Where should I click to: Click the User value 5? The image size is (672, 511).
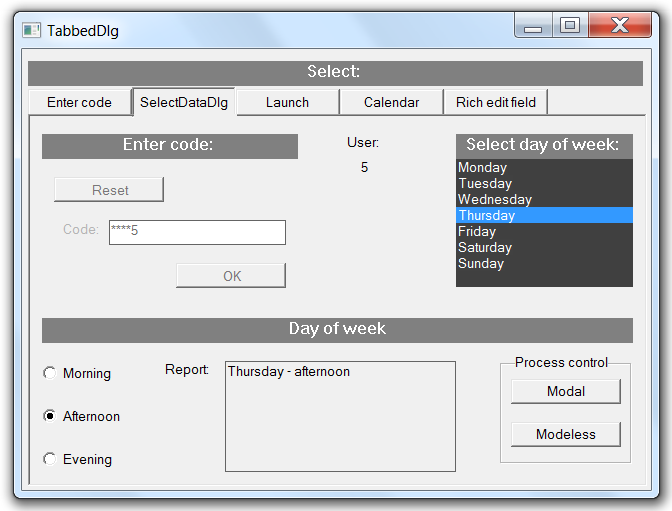pyautogui.click(x=364, y=167)
